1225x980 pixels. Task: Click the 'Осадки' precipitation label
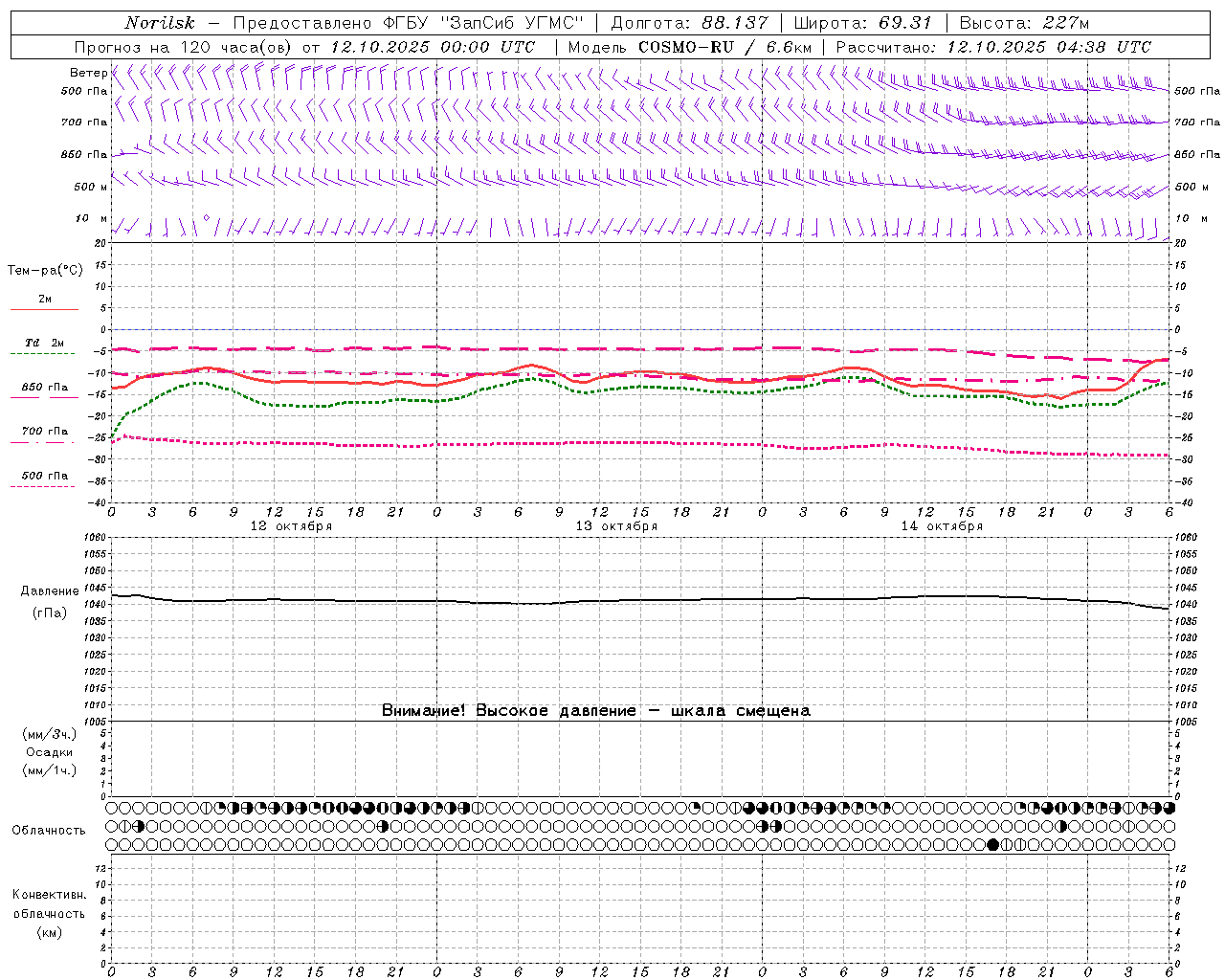[x=49, y=752]
